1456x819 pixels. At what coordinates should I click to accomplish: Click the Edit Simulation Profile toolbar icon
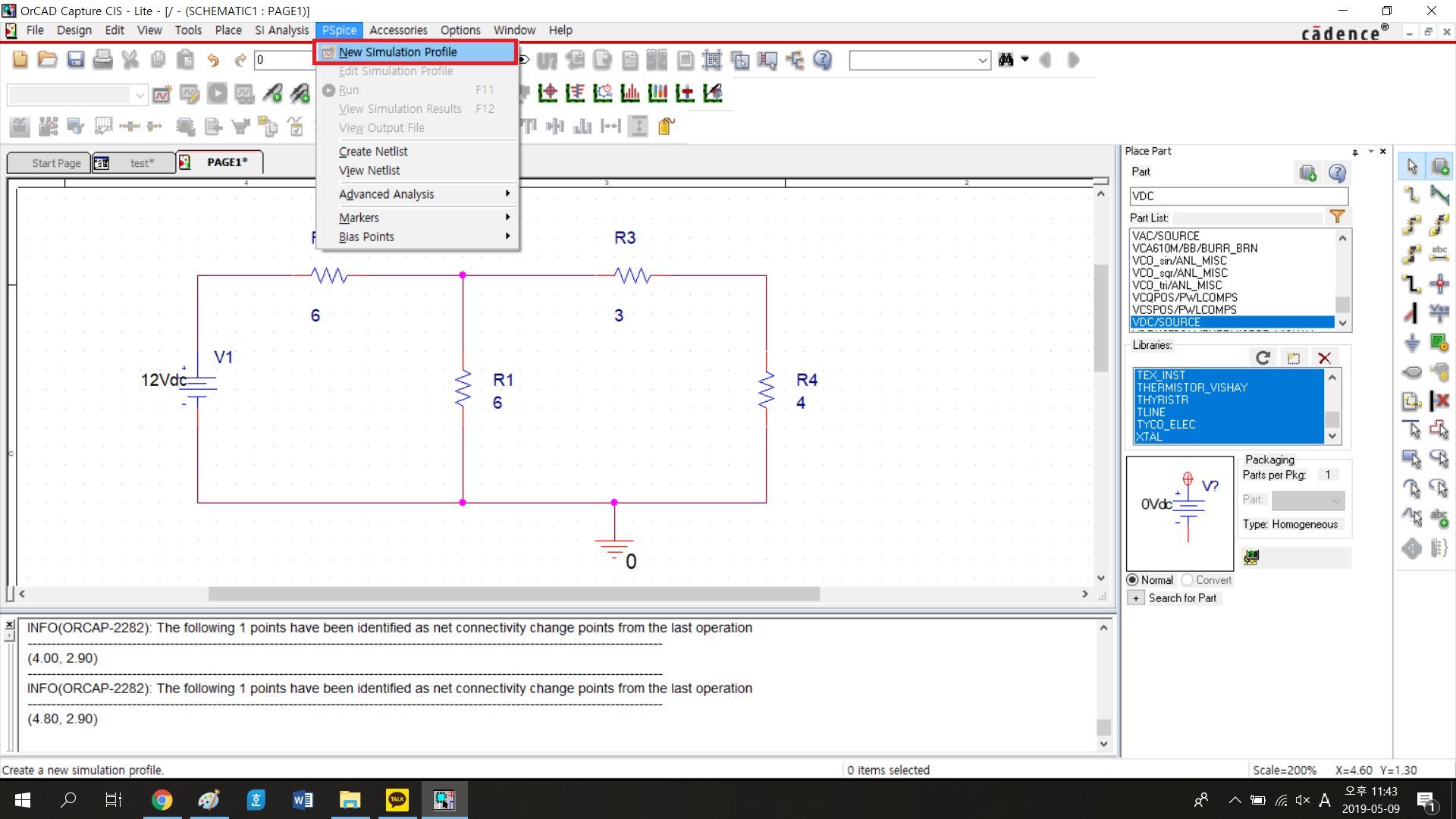coord(190,94)
